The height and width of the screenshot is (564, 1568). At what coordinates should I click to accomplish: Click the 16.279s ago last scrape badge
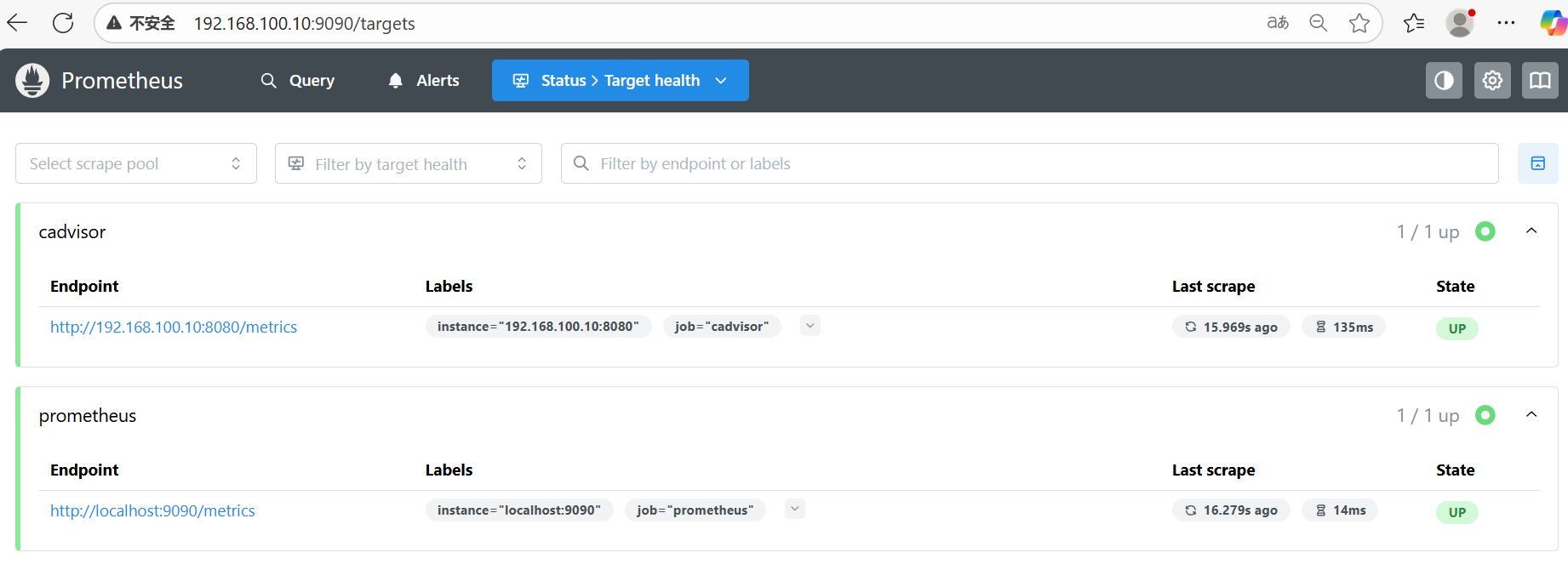coord(1231,510)
